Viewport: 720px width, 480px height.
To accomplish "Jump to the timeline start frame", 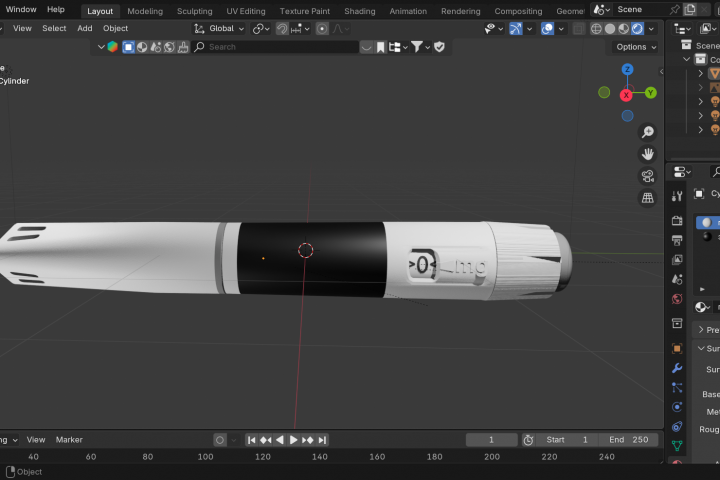I will (x=251, y=440).
